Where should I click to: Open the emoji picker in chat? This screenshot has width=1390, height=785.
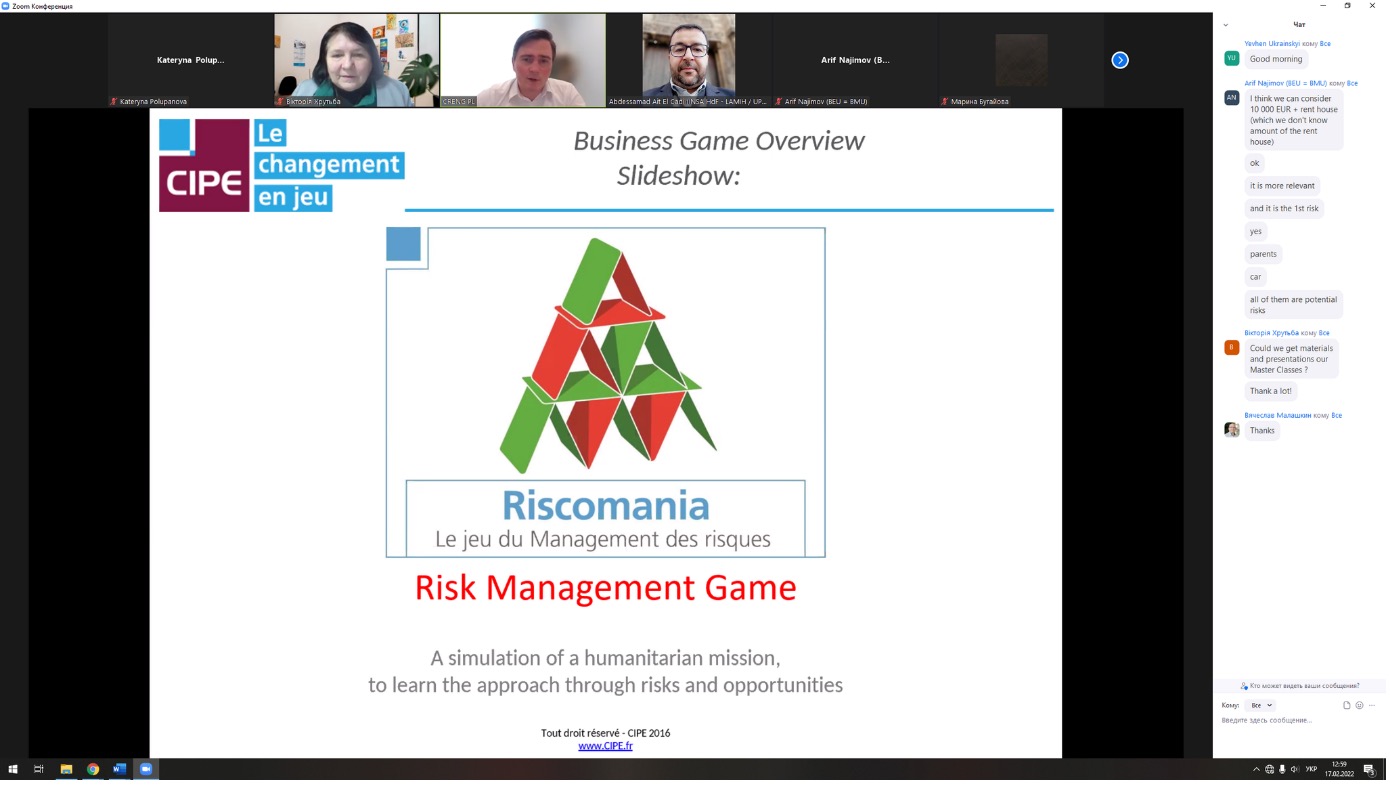pos(1359,705)
